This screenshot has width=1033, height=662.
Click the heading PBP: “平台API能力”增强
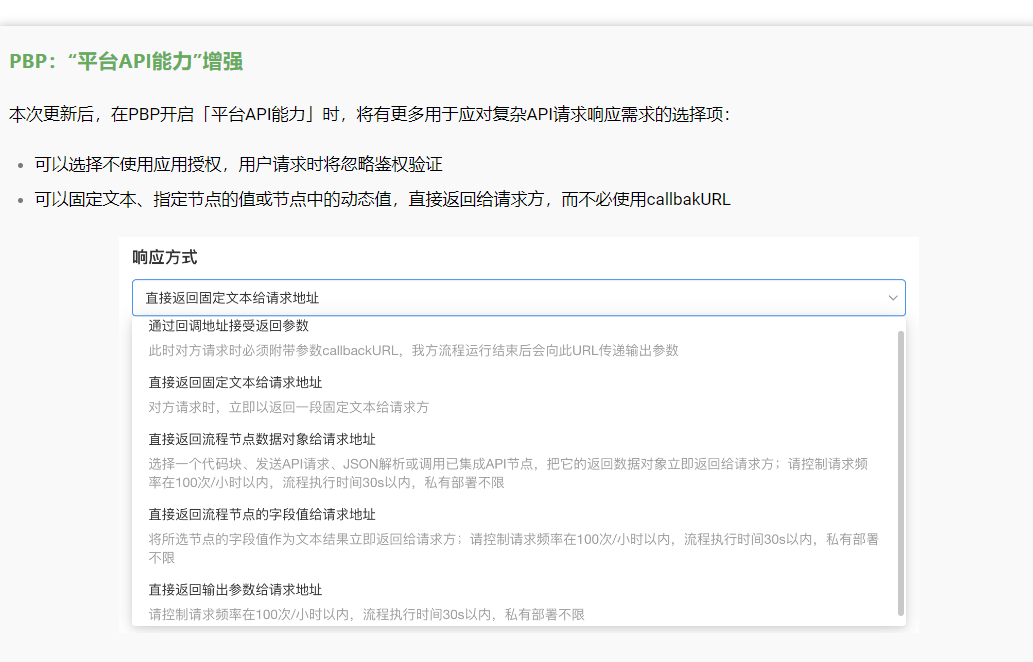[x=126, y=61]
